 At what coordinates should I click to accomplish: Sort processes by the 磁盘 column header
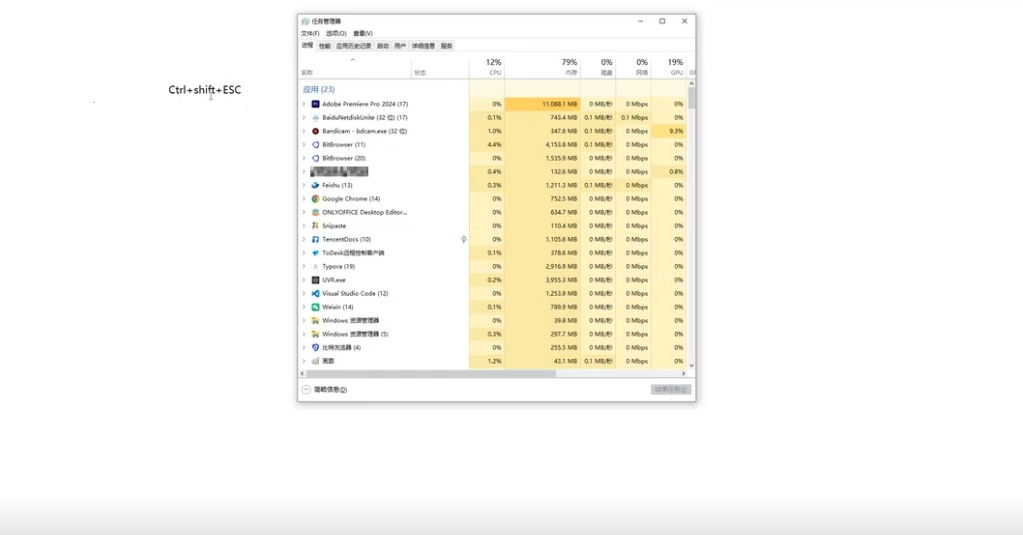tap(598, 67)
